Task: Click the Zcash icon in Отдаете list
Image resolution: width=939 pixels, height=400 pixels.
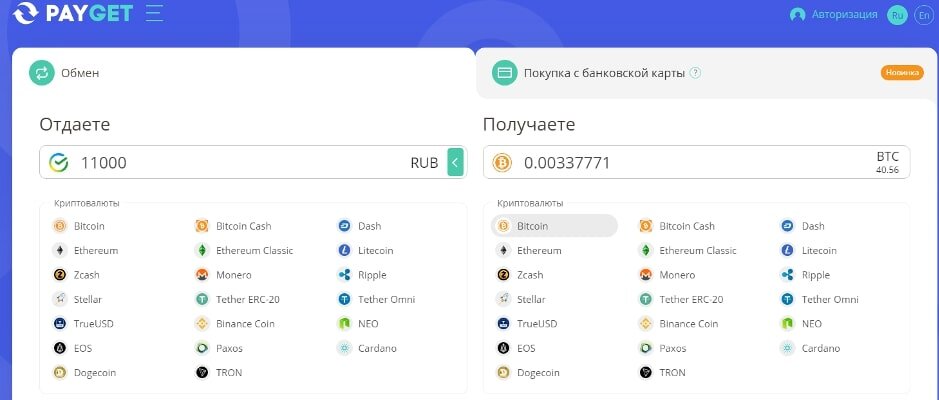Action: tap(59, 275)
